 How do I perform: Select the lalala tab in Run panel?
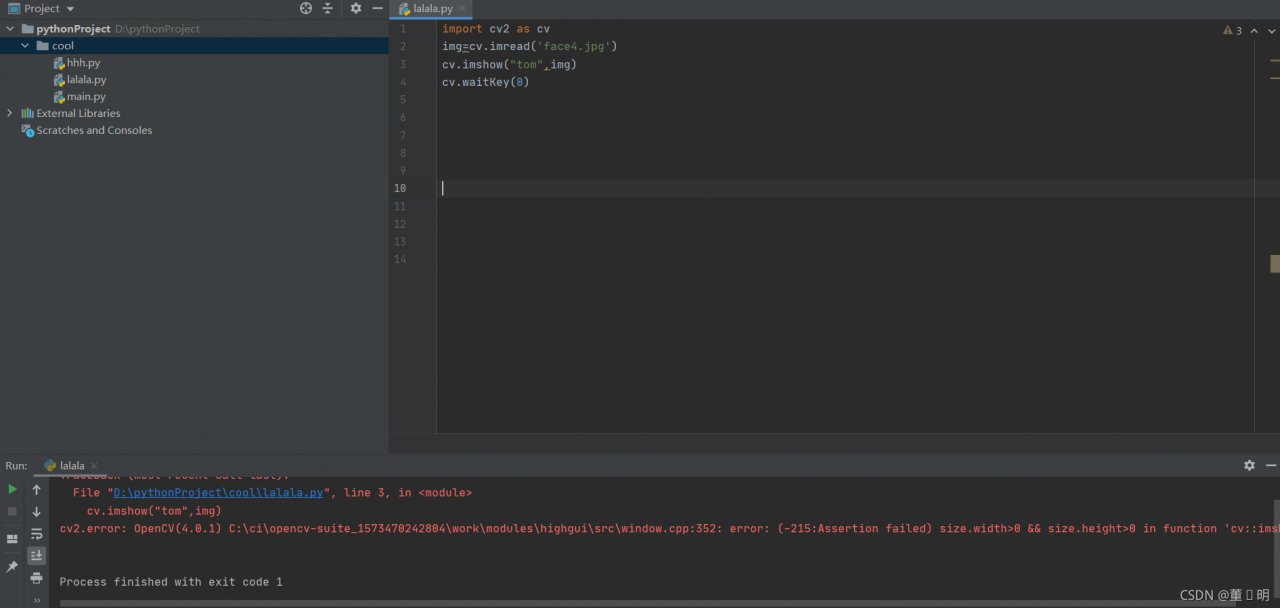click(x=71, y=466)
